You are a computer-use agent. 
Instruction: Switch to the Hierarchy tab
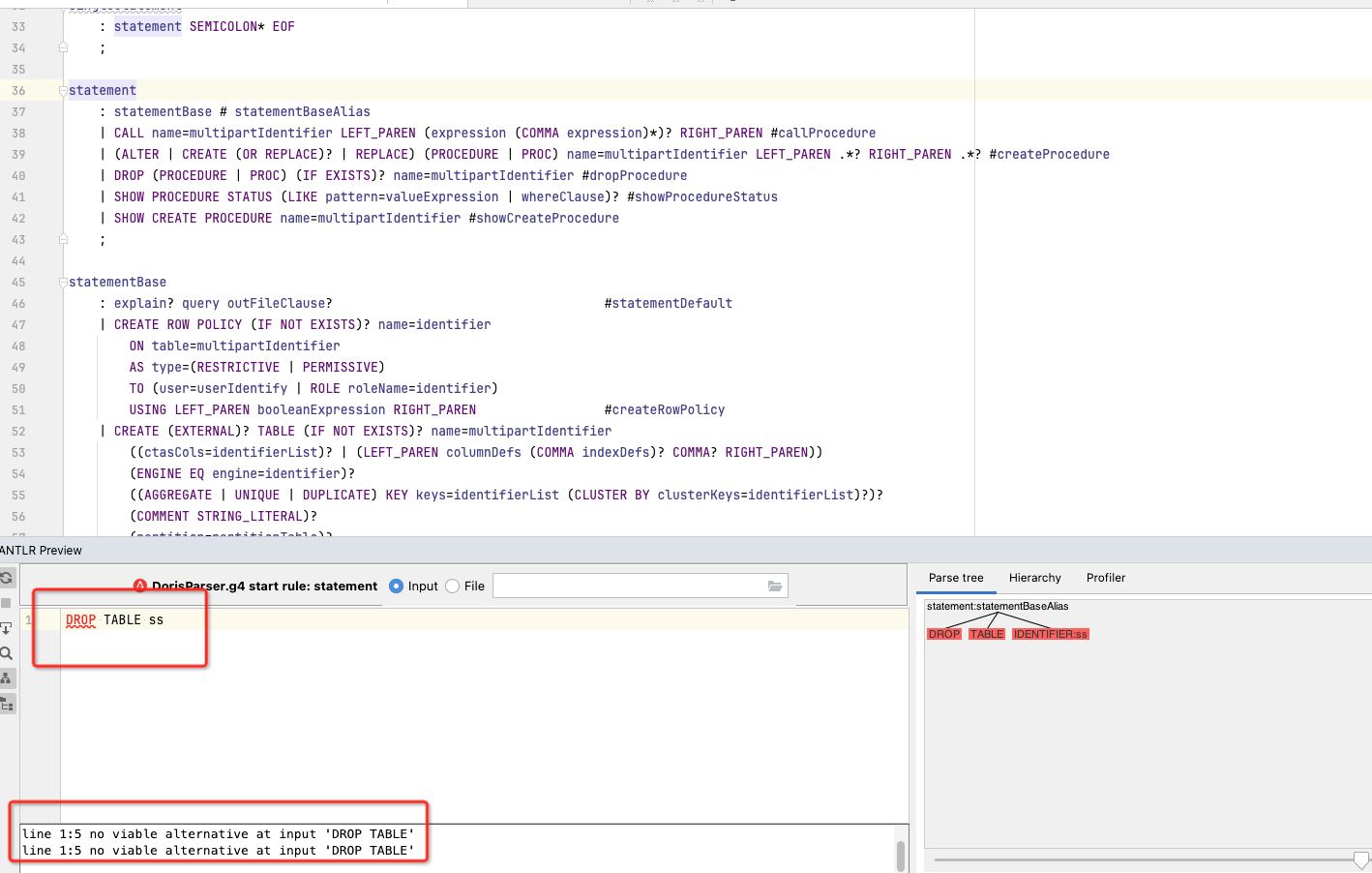click(1035, 578)
